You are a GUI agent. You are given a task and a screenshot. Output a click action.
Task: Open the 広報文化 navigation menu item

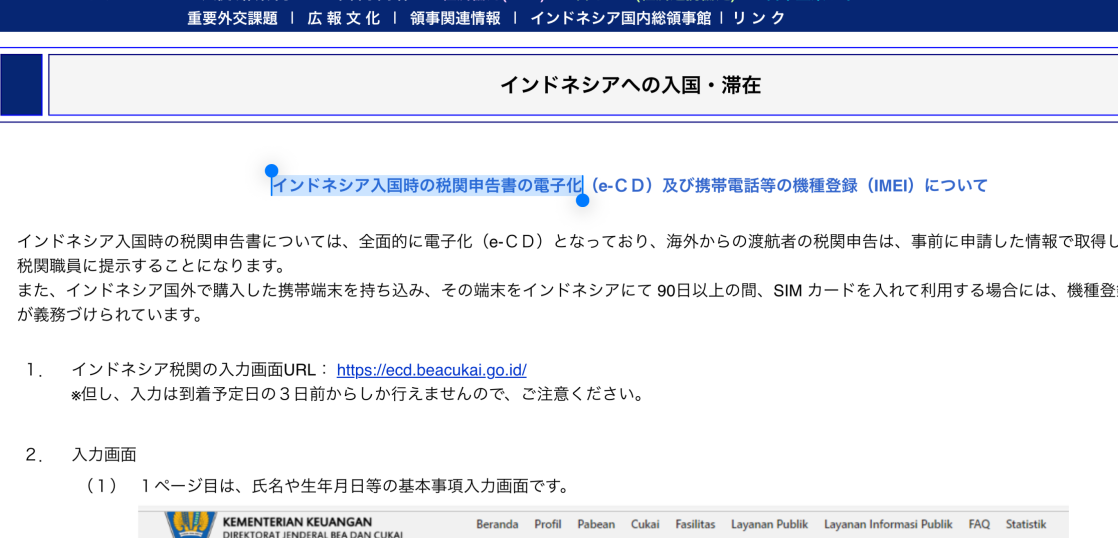pyautogui.click(x=344, y=18)
